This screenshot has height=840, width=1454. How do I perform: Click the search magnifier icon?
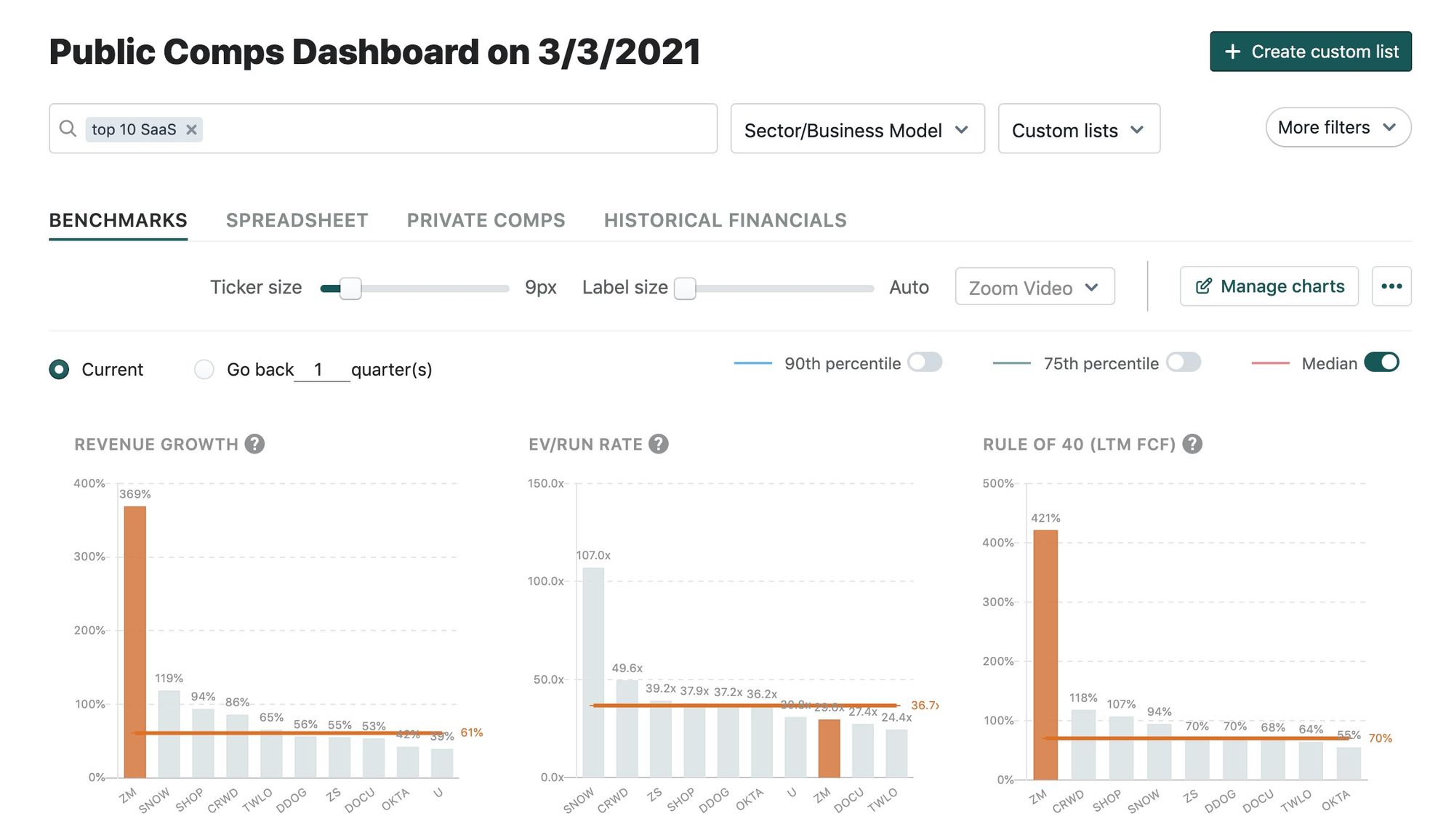(x=68, y=129)
